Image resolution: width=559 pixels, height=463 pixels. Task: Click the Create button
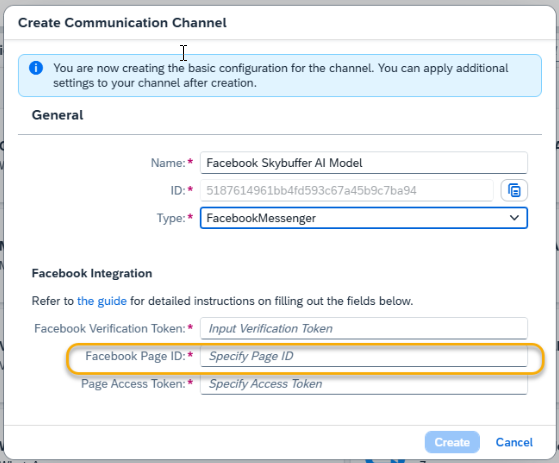click(x=452, y=442)
